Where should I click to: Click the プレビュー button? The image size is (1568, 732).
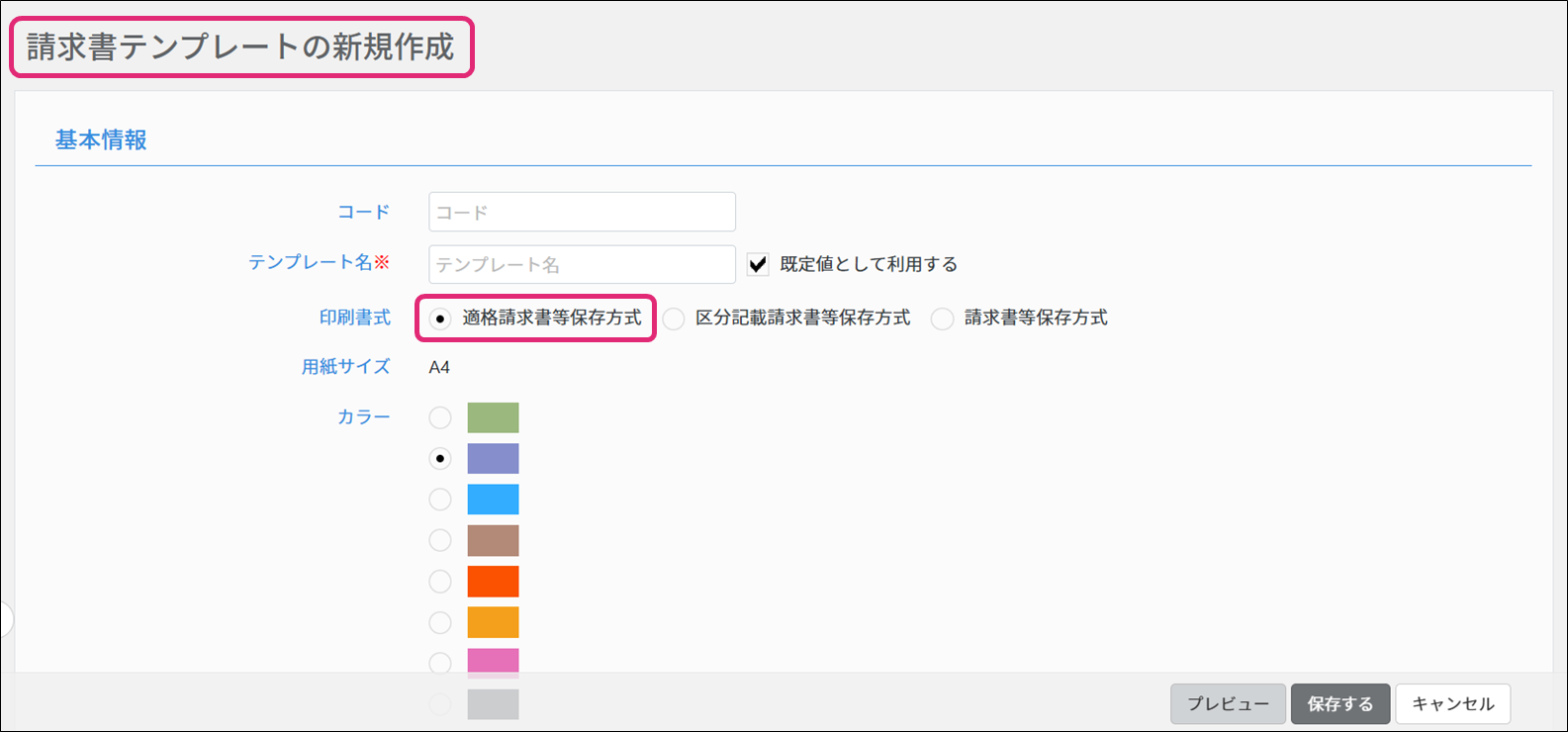point(1228,704)
